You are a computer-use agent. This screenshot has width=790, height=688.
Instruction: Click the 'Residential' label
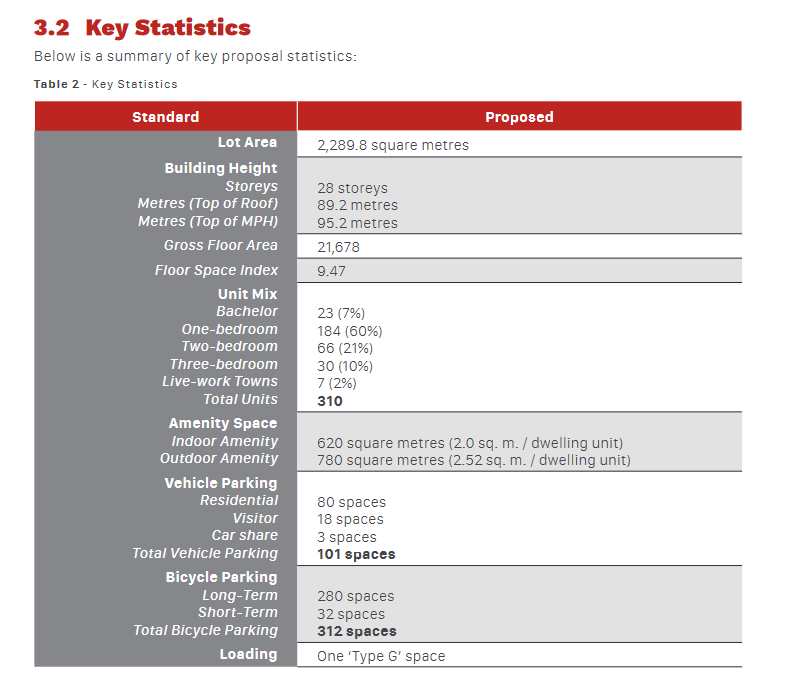pyautogui.click(x=239, y=501)
